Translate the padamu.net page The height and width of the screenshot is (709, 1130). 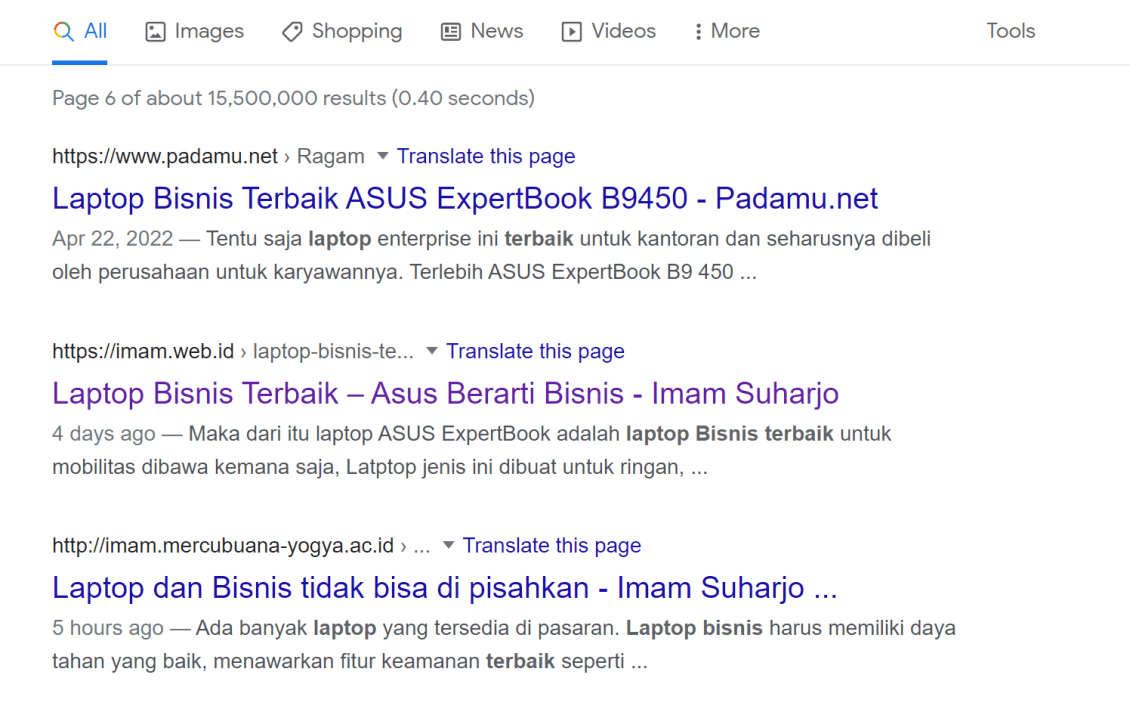486,156
